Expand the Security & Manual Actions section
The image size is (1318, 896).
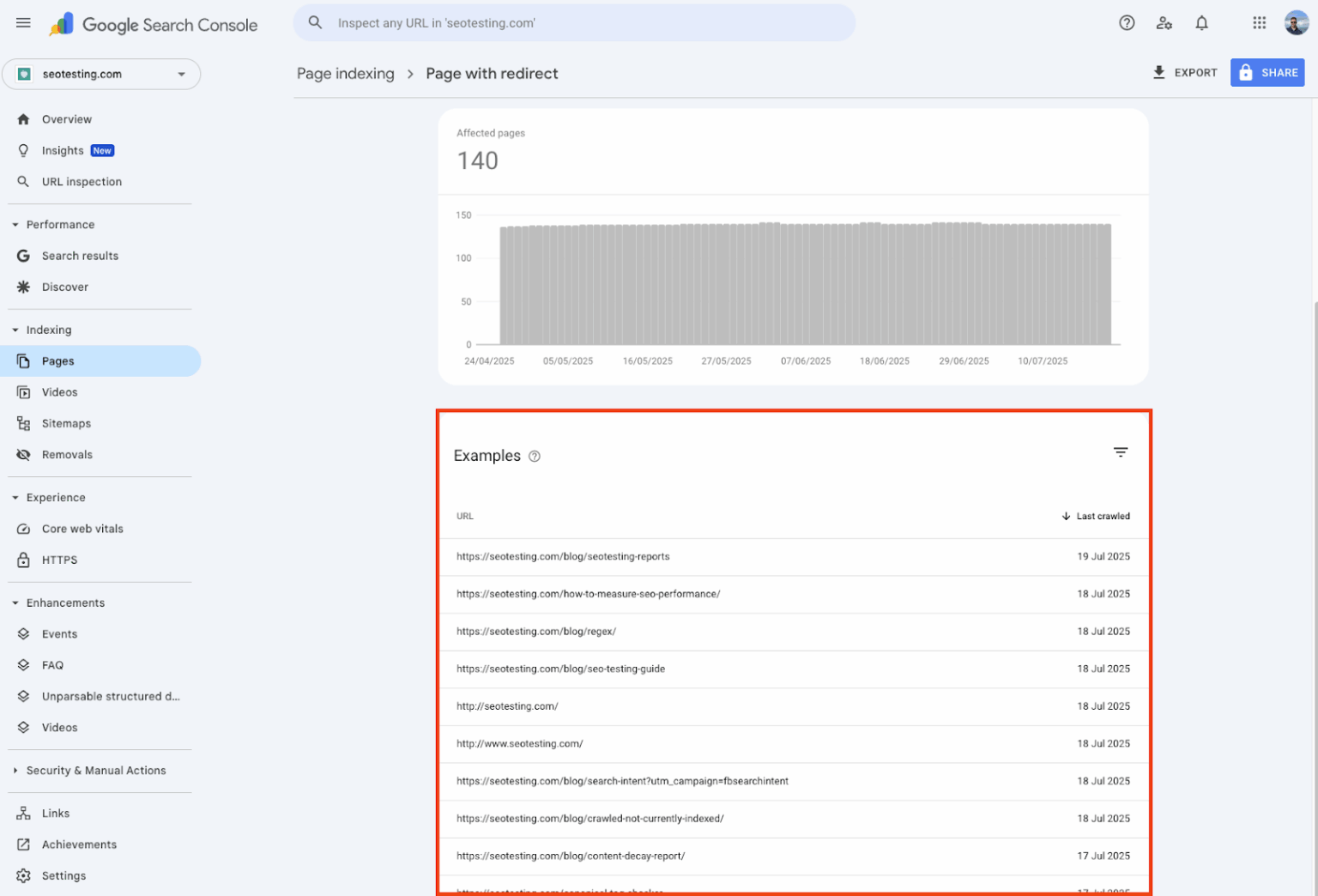point(15,771)
